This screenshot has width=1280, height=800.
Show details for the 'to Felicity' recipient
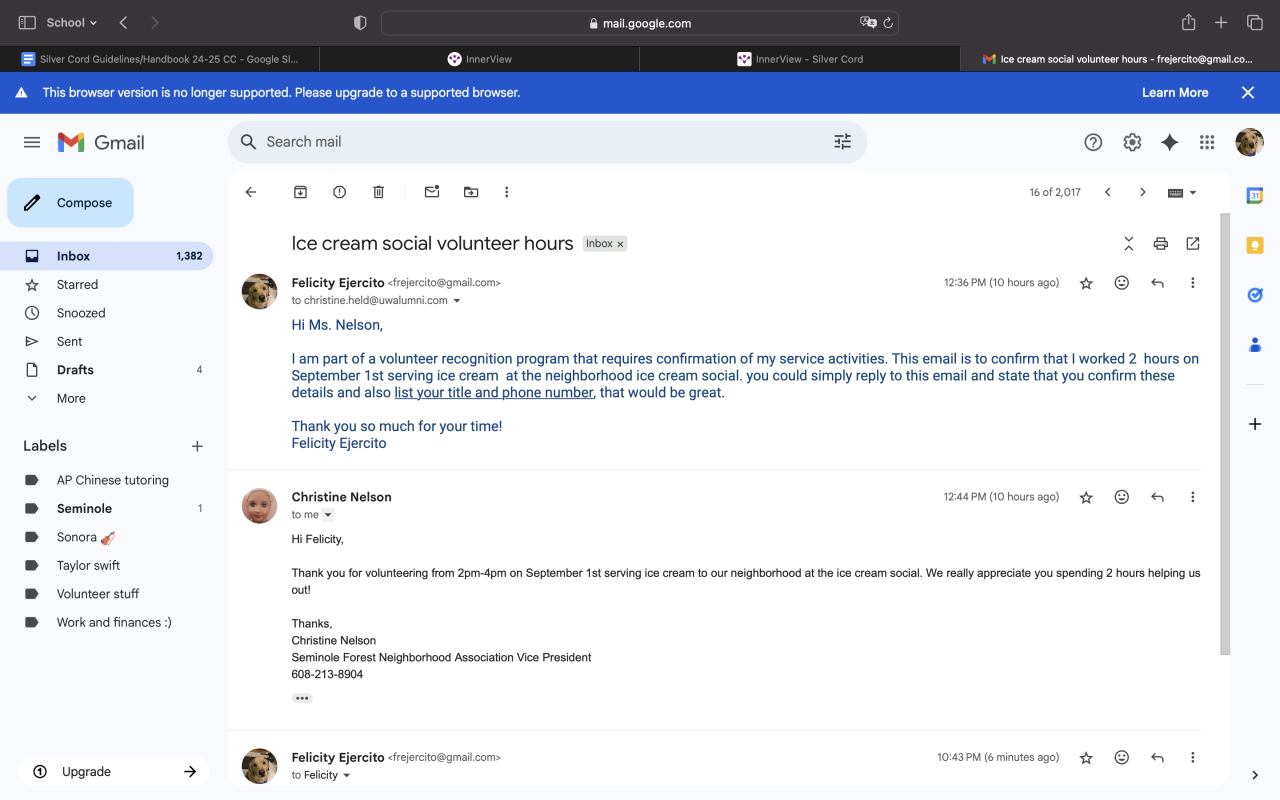[347, 776]
